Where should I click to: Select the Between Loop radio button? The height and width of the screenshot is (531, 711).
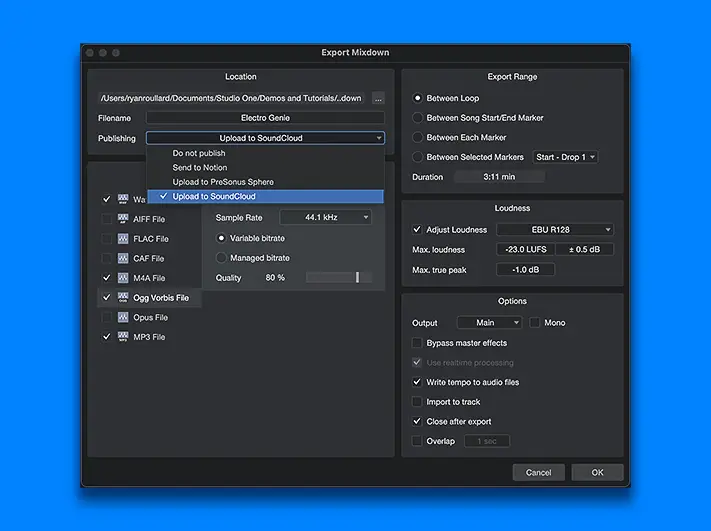417,98
